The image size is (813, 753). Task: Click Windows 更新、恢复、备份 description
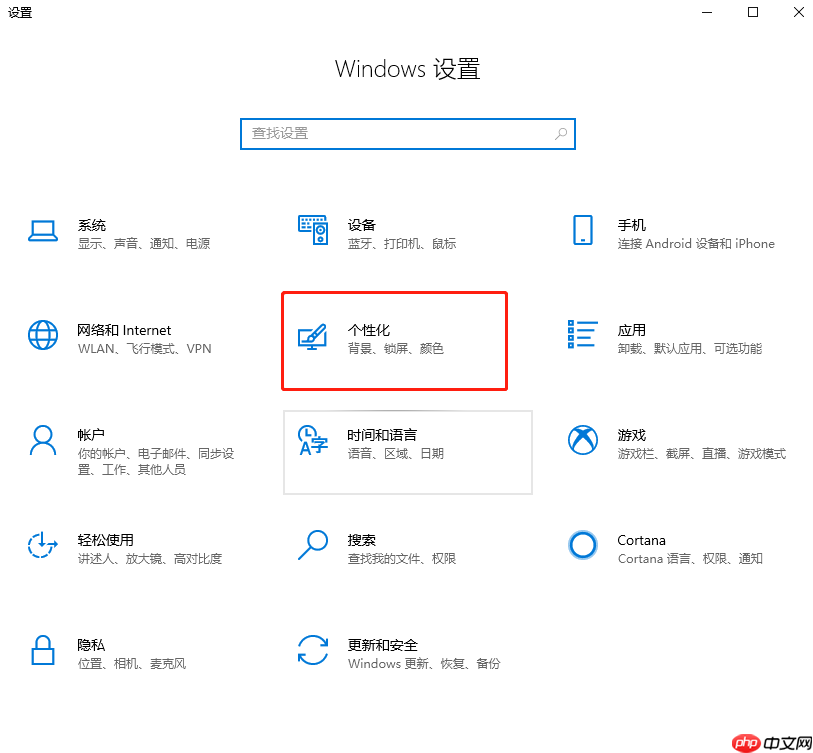point(424,664)
